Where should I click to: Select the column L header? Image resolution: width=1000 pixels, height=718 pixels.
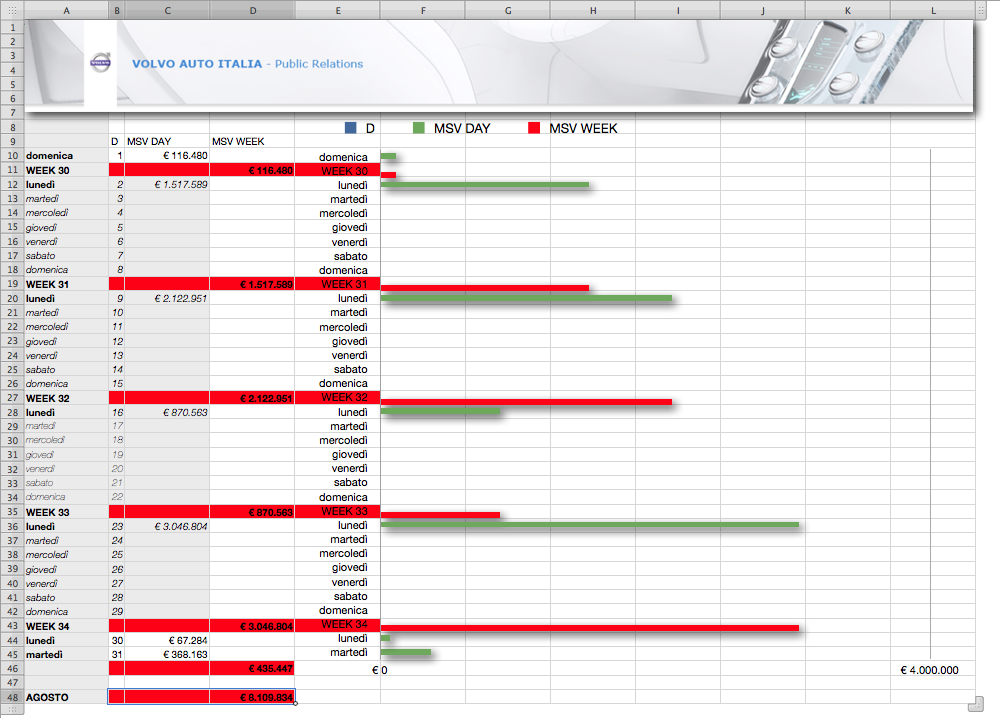932,9
